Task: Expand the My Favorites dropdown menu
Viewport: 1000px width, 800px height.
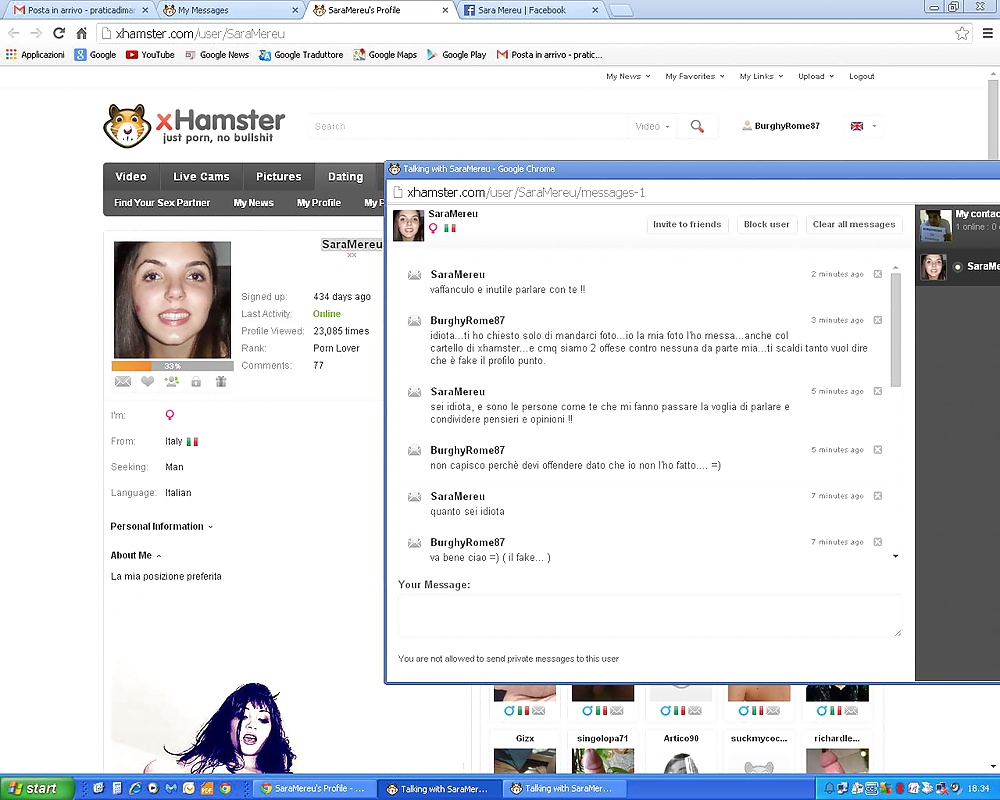Action: coord(695,76)
